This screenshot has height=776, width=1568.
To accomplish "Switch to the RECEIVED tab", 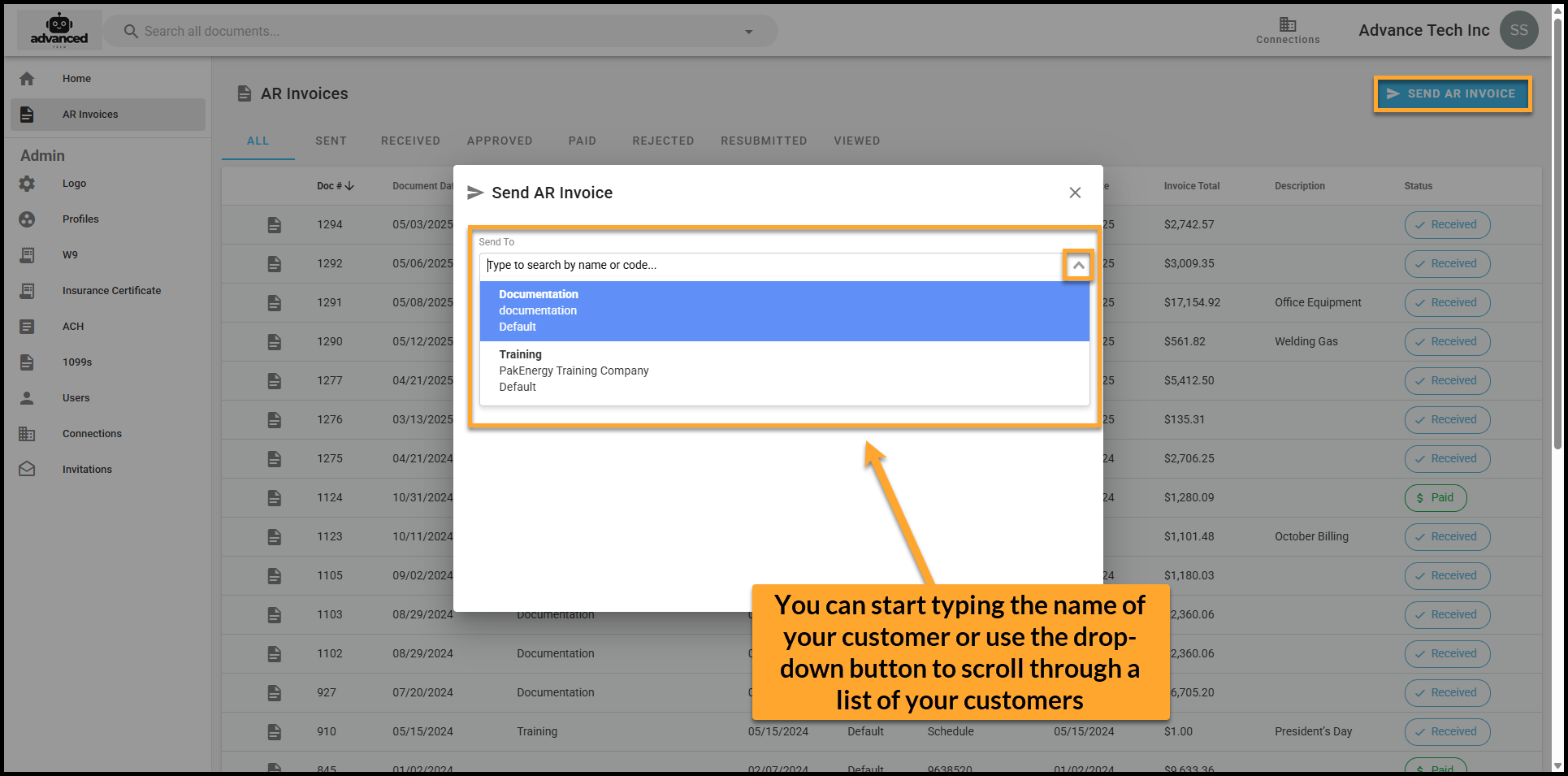I will point(410,141).
